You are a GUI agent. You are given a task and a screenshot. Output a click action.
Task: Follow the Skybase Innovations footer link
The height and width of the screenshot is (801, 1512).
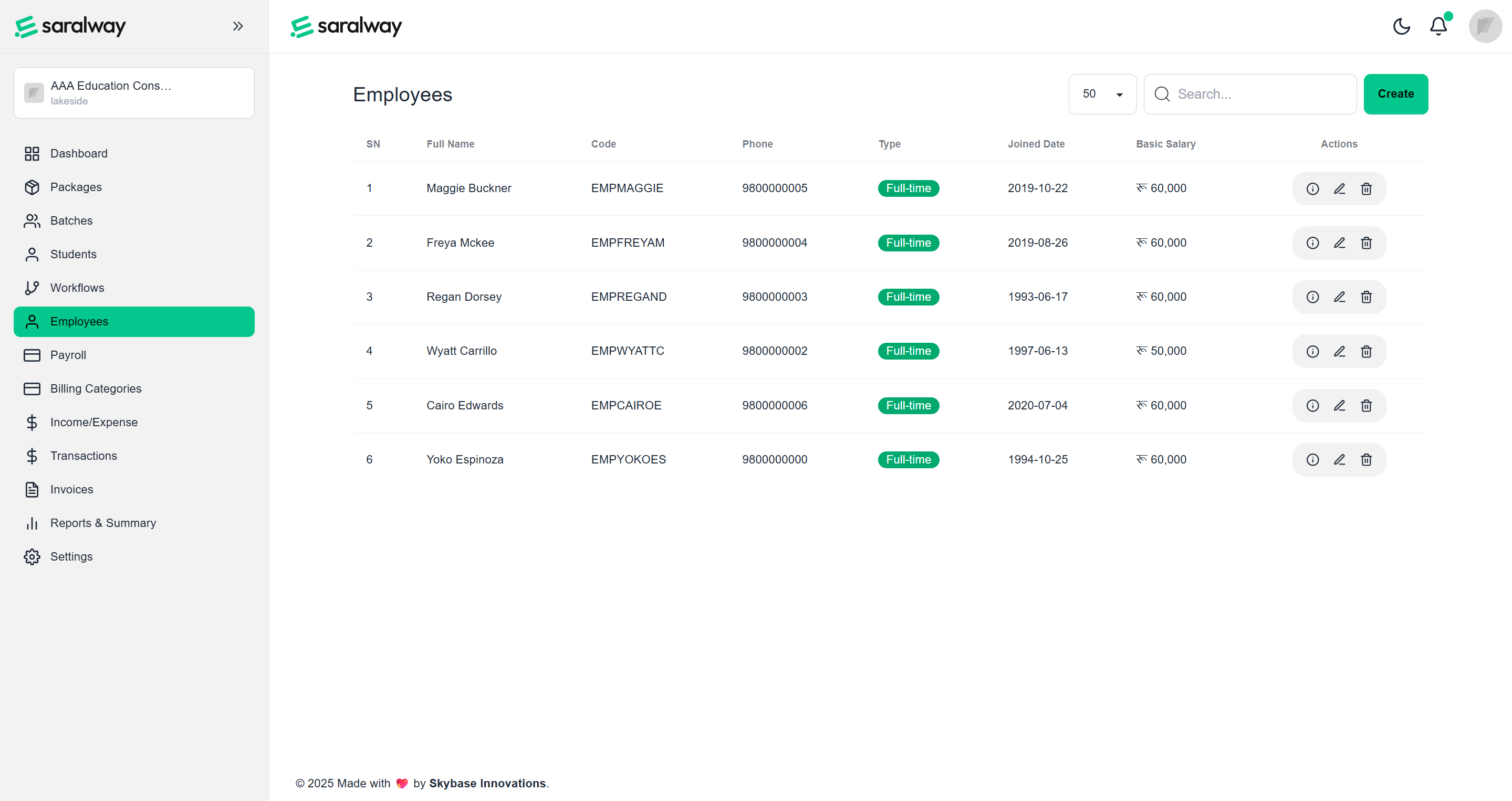pos(487,783)
